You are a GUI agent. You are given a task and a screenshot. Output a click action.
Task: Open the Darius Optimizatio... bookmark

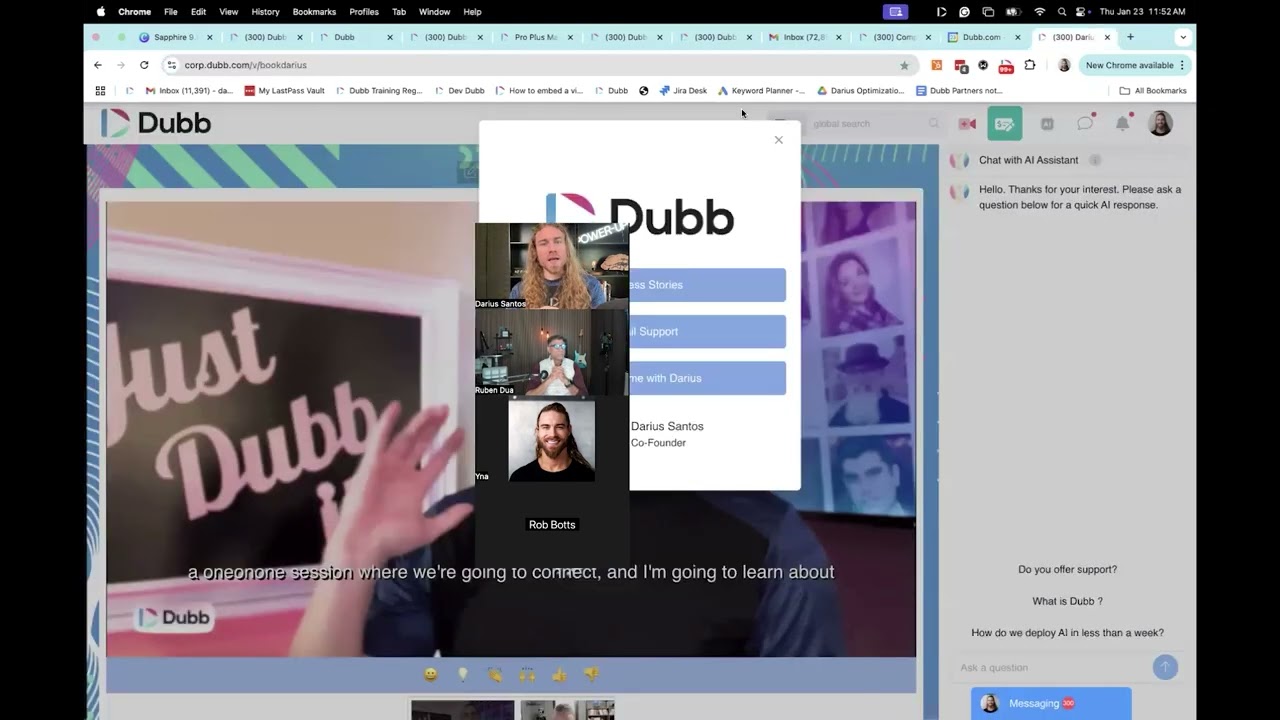pyautogui.click(x=860, y=90)
